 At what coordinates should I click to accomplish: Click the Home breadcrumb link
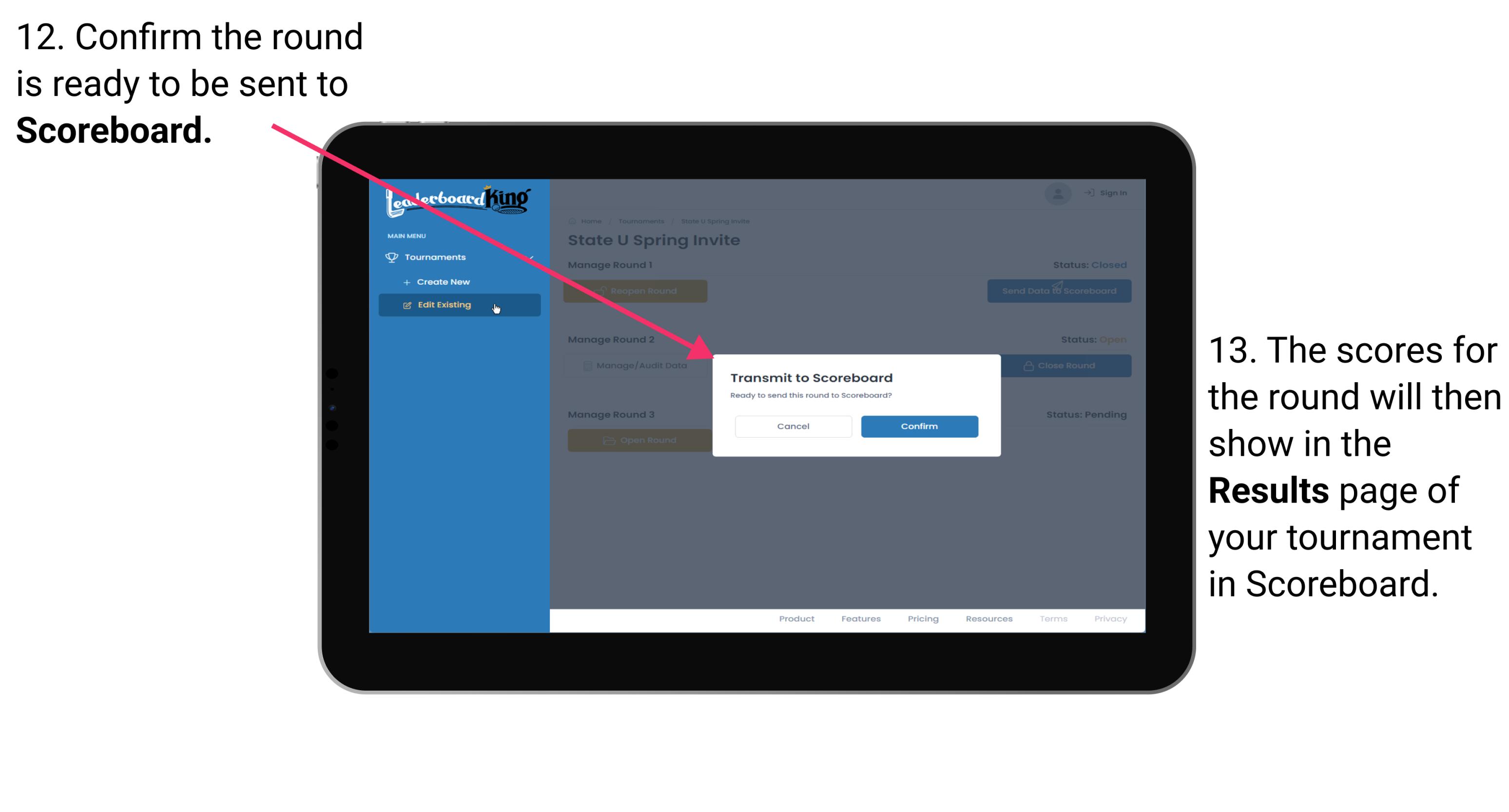[591, 221]
